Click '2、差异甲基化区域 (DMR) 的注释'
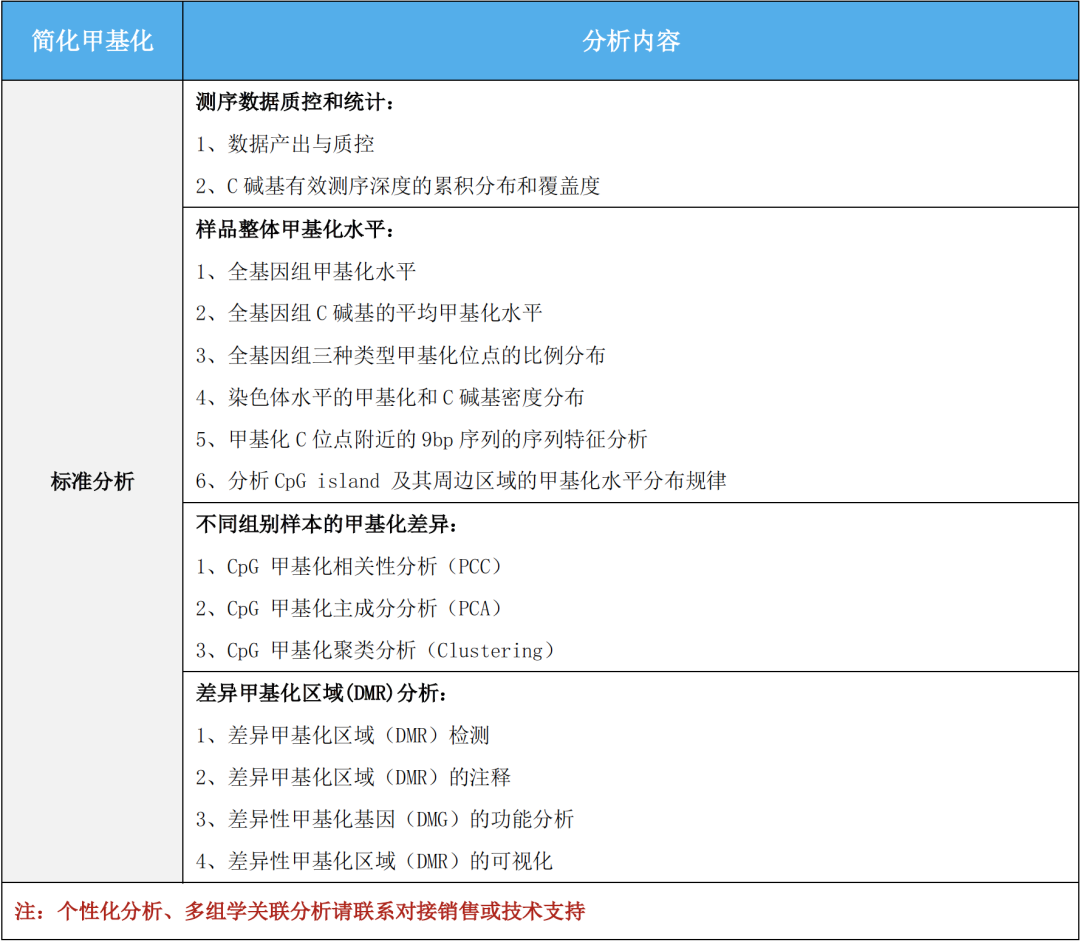Image resolution: width=1080 pixels, height=942 pixels. coord(353,777)
